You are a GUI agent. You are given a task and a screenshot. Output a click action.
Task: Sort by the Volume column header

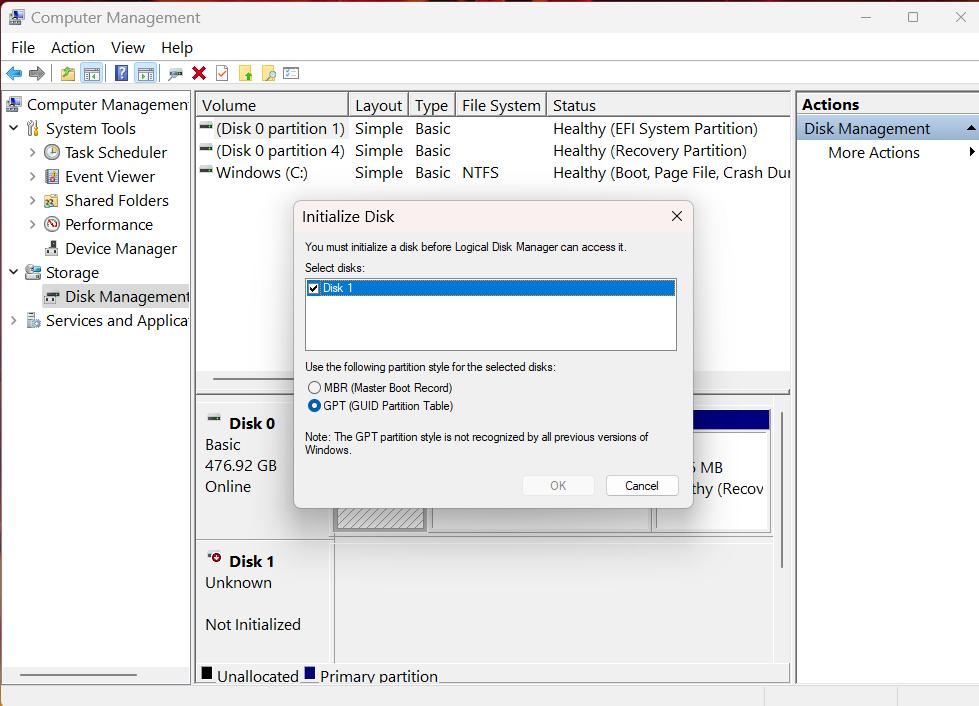[272, 105]
